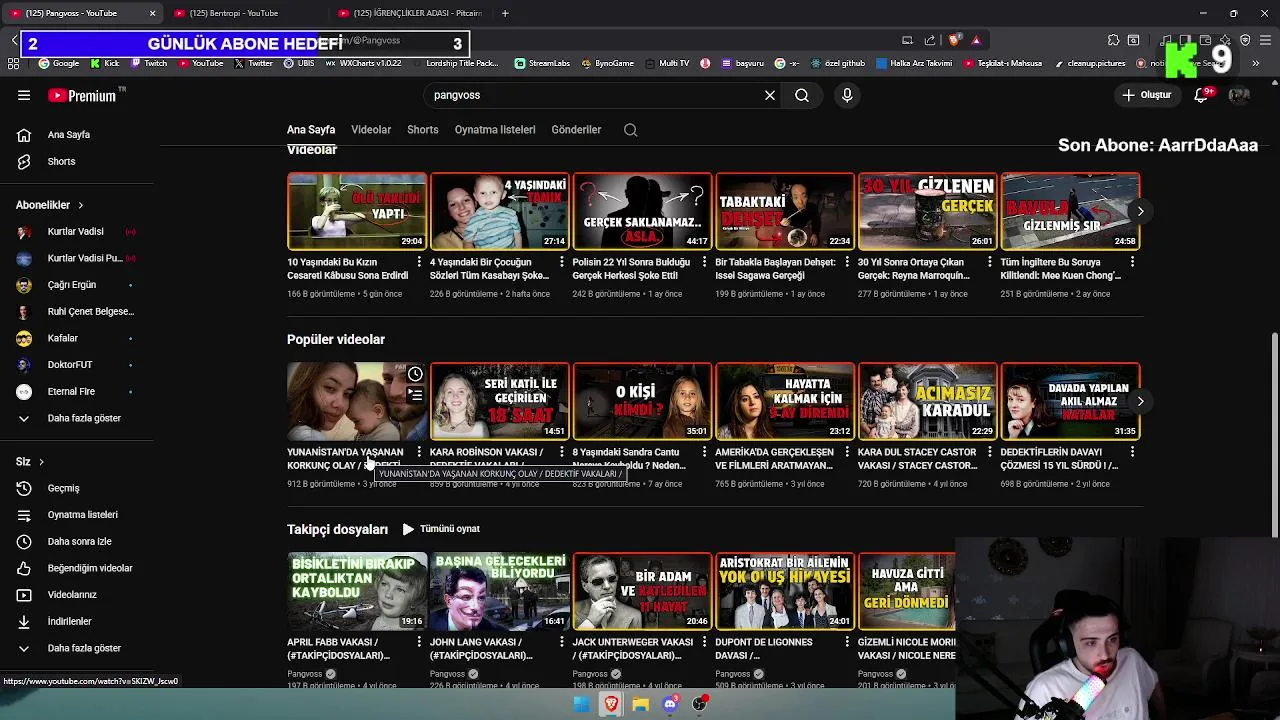Open the DoktorFUT subscription channel
Image resolution: width=1280 pixels, height=720 pixels.
pyautogui.click(x=76, y=365)
